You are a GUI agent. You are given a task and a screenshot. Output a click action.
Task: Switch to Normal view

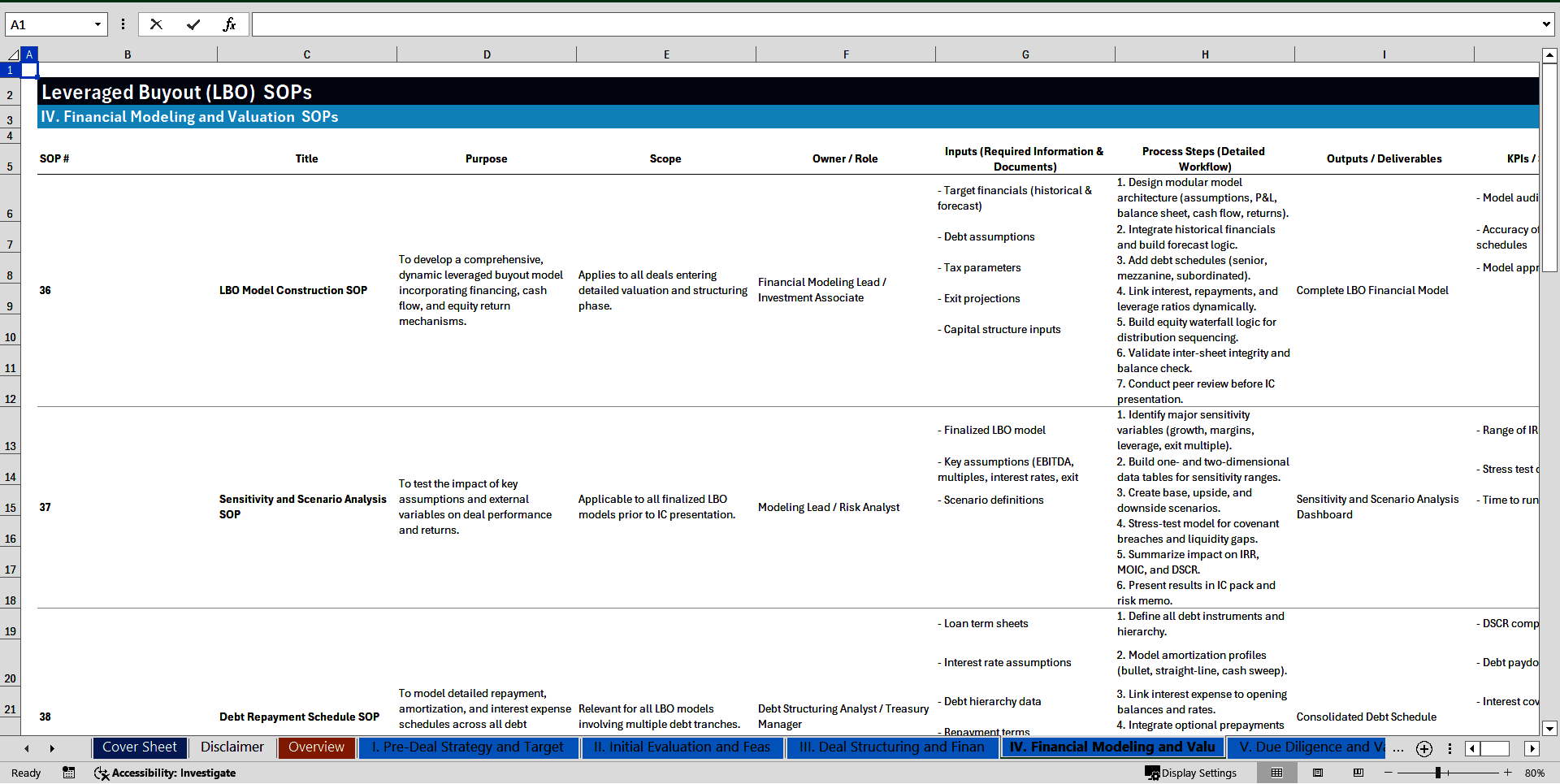(x=1276, y=773)
